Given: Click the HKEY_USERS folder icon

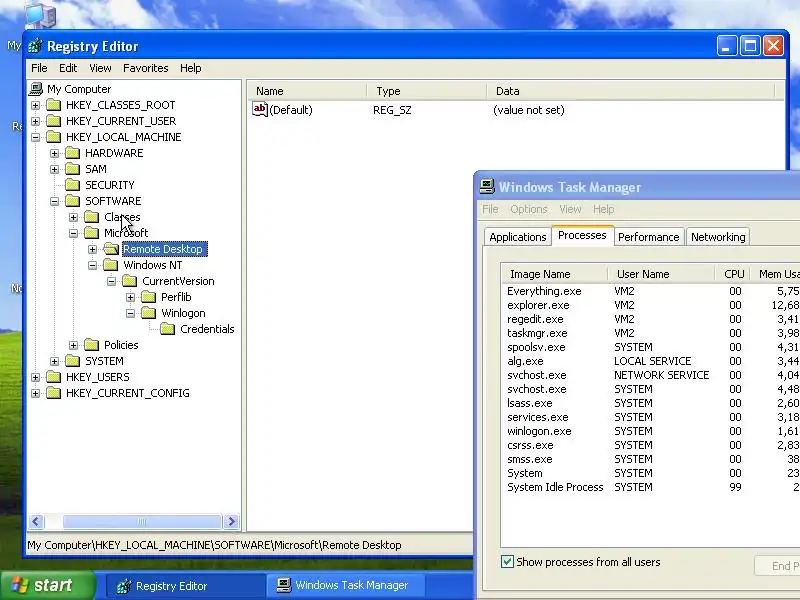Looking at the screenshot, I should (54, 377).
